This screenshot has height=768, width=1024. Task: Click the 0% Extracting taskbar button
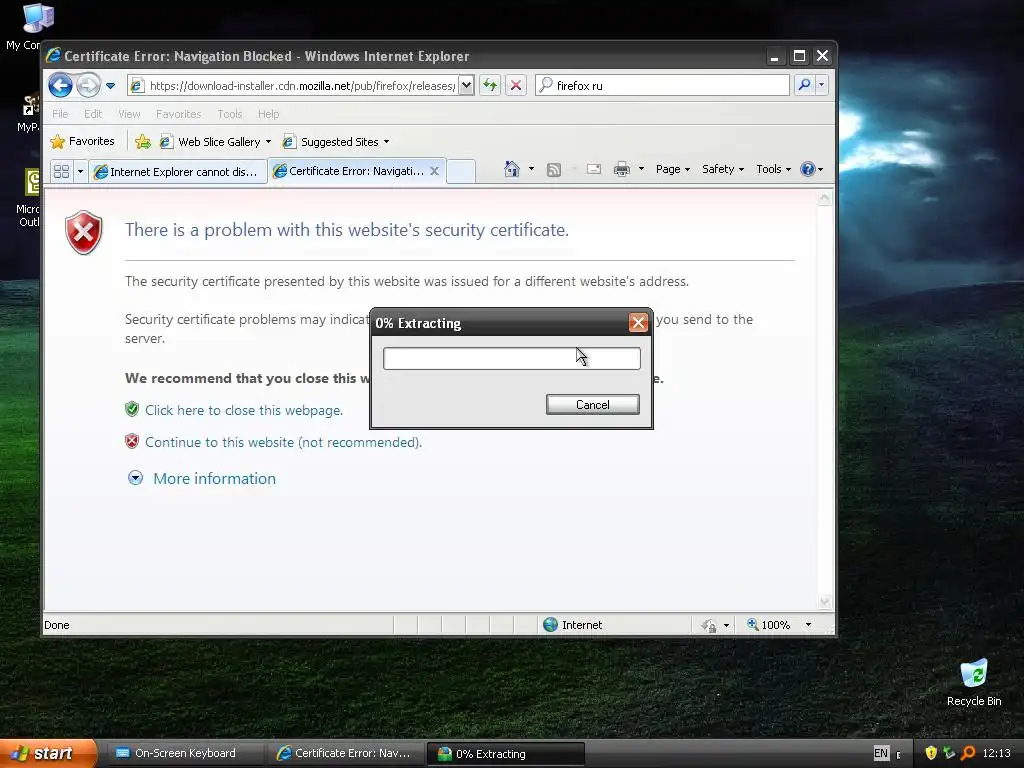(505, 754)
